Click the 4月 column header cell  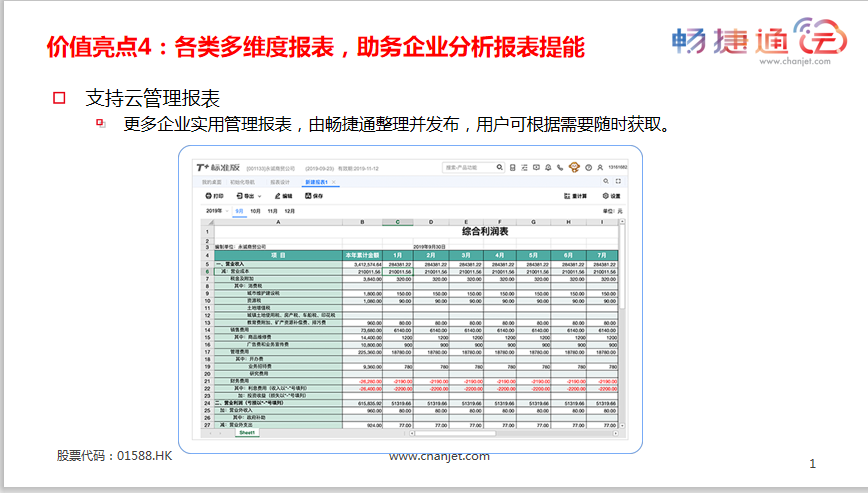(499, 255)
